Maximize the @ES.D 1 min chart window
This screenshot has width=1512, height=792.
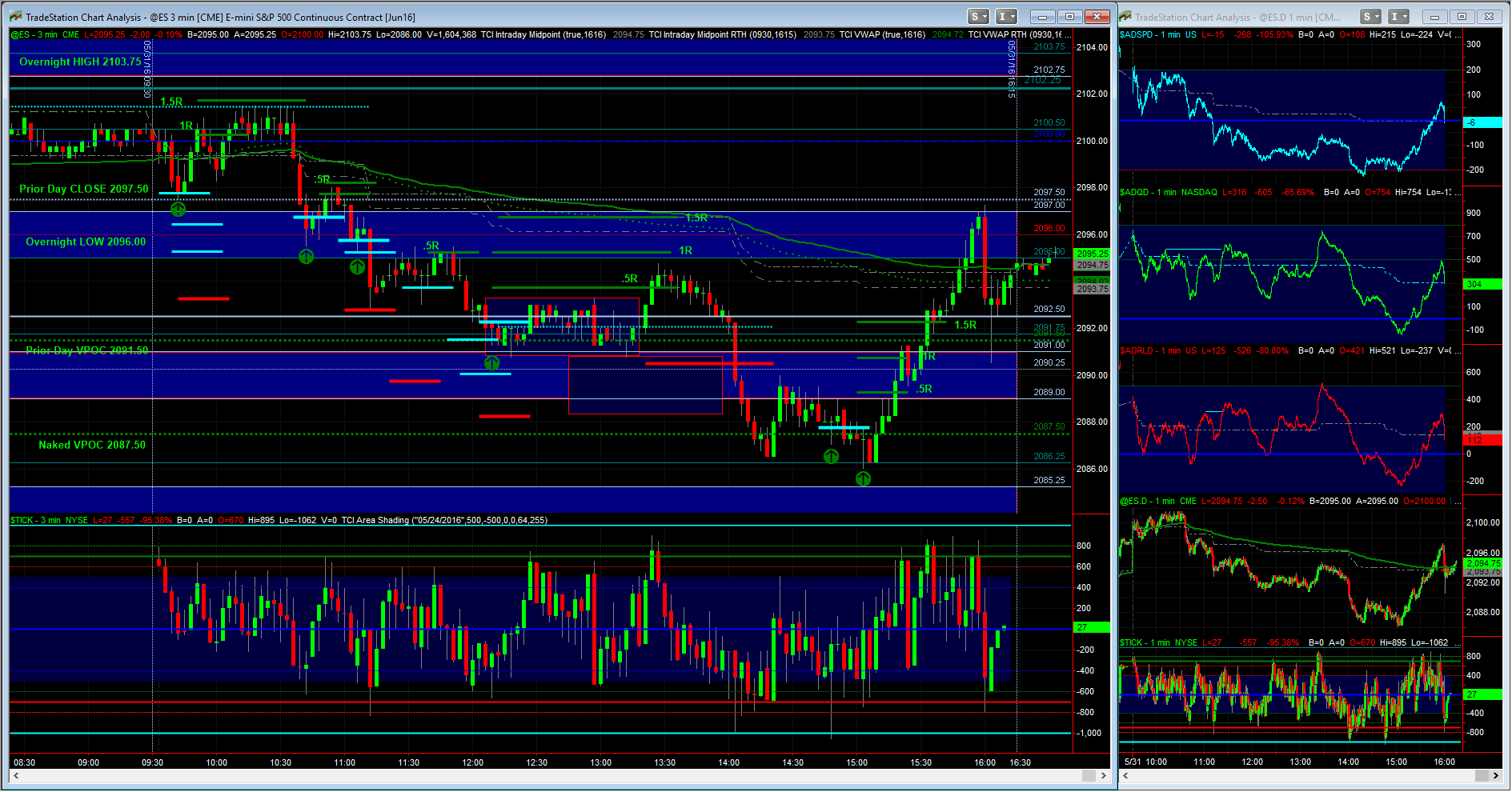[x=1462, y=16]
